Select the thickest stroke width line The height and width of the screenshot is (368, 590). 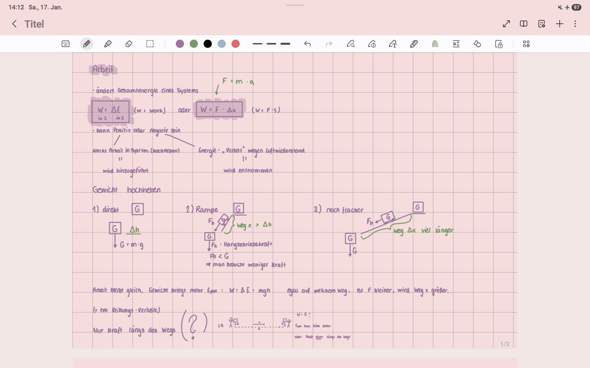click(x=285, y=44)
